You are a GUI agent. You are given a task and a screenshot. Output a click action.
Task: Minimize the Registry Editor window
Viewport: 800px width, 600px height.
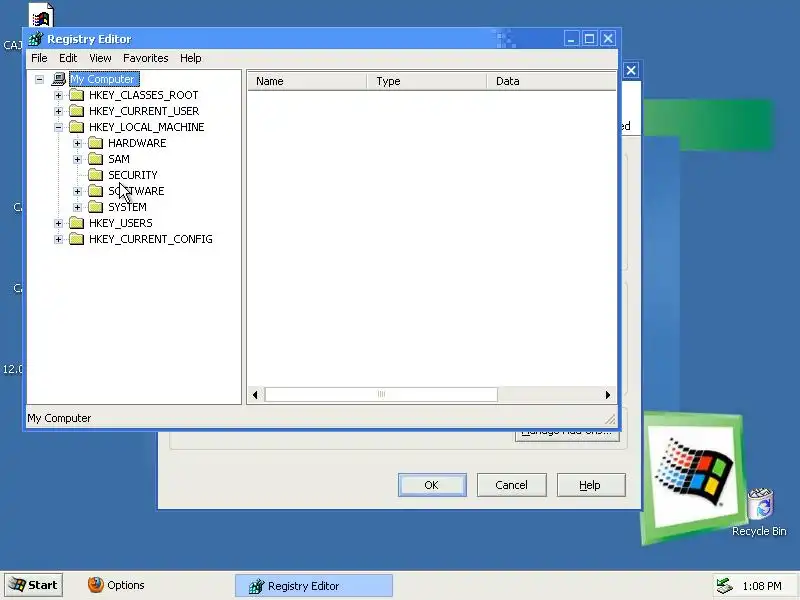571,39
